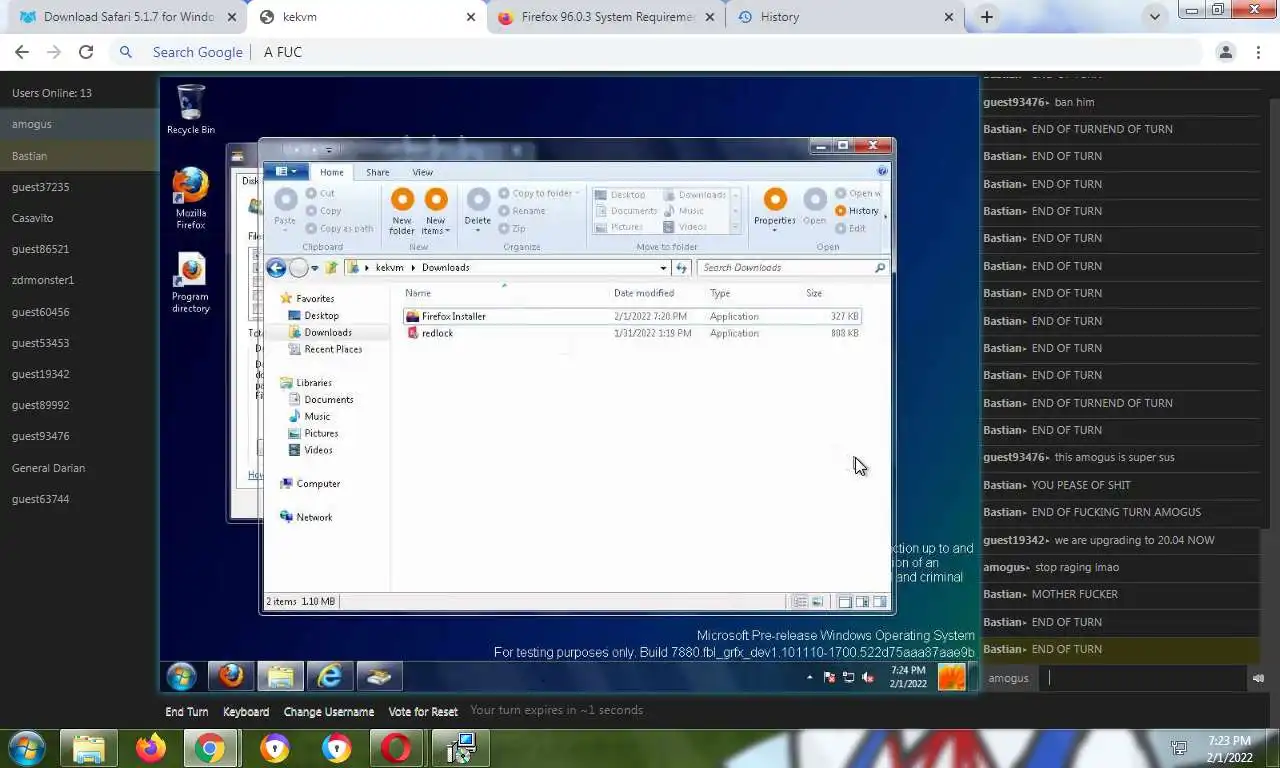
Task: Click the up-one-level folder icon
Action: tap(331, 268)
